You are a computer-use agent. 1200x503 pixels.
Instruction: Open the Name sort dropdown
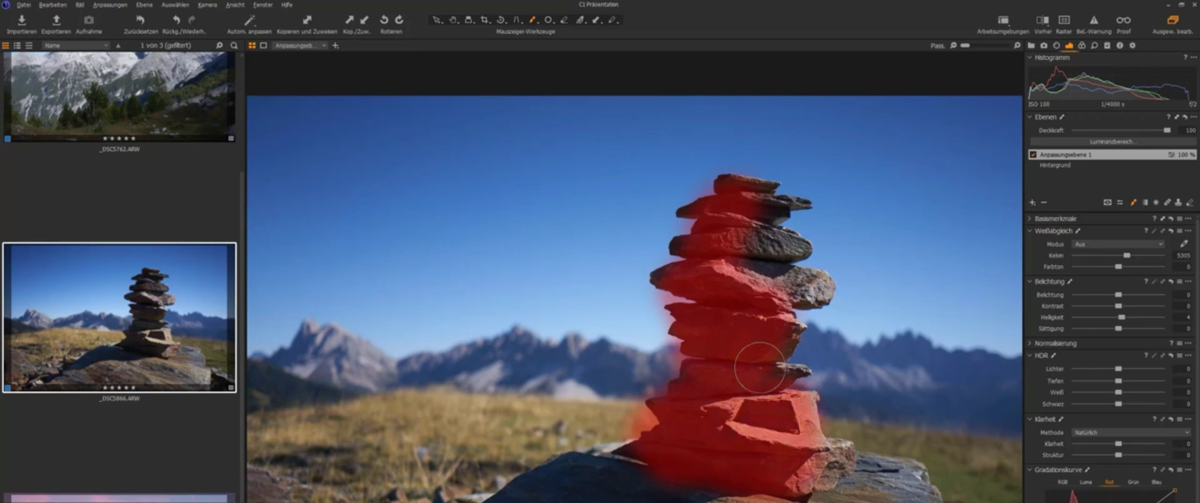tap(76, 45)
